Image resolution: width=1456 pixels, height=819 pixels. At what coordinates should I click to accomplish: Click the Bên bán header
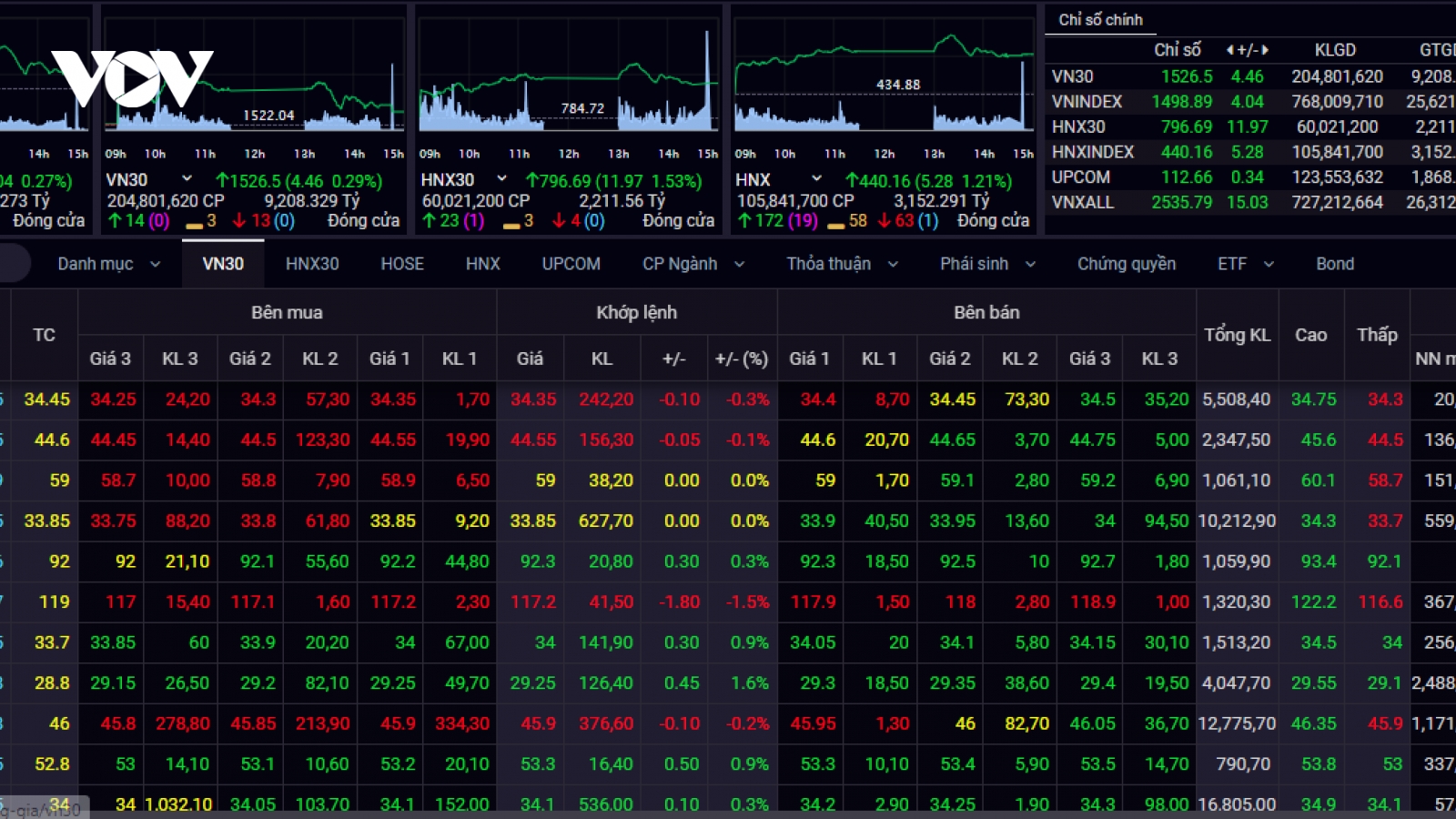pyautogui.click(x=986, y=312)
